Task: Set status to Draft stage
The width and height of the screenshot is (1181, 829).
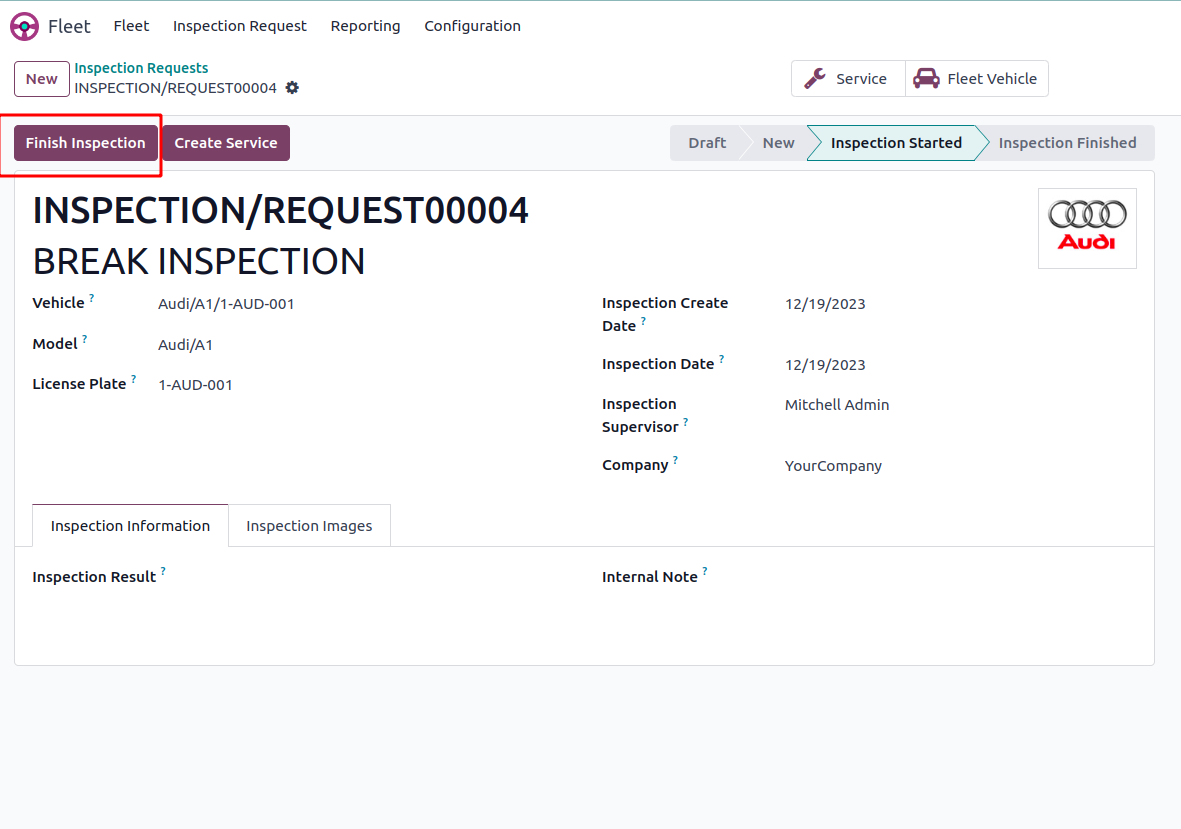Action: (707, 143)
